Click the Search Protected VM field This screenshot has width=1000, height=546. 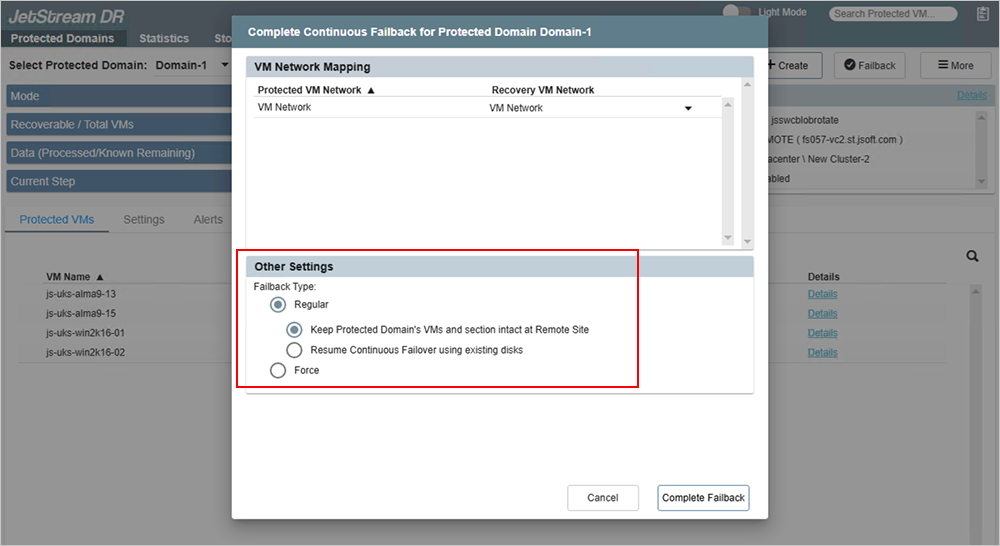[892, 14]
